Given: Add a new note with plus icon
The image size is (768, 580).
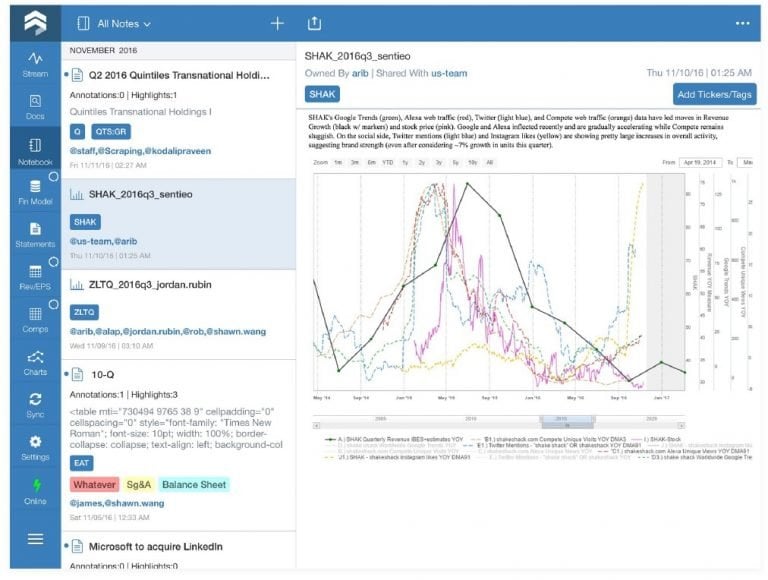Looking at the screenshot, I should pyautogui.click(x=277, y=23).
